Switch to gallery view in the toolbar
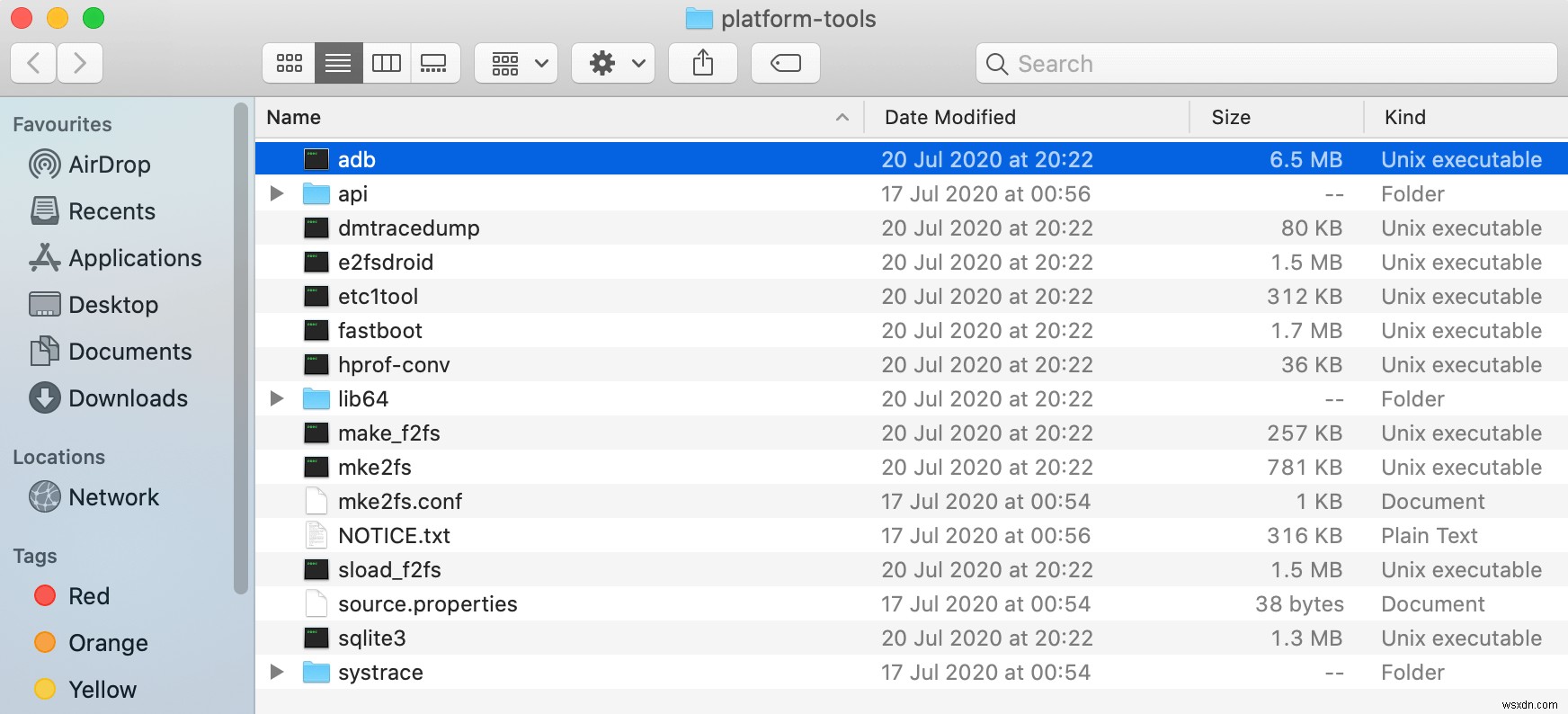Image resolution: width=1568 pixels, height=714 pixels. [x=434, y=63]
